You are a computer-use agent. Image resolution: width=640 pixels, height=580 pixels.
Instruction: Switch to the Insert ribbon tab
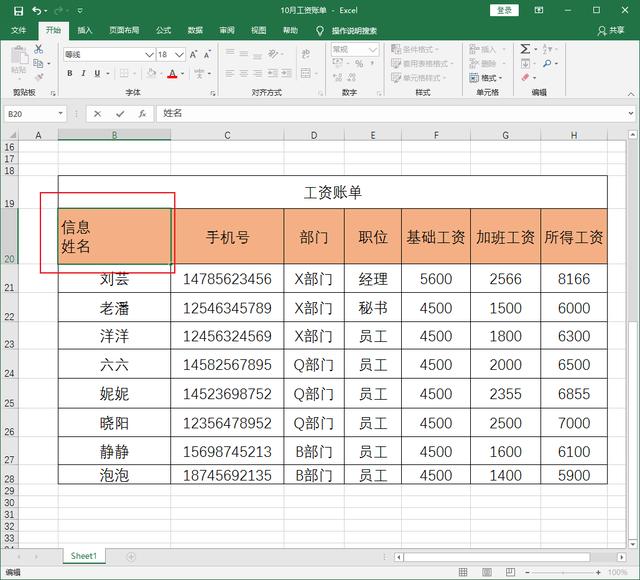click(85, 30)
